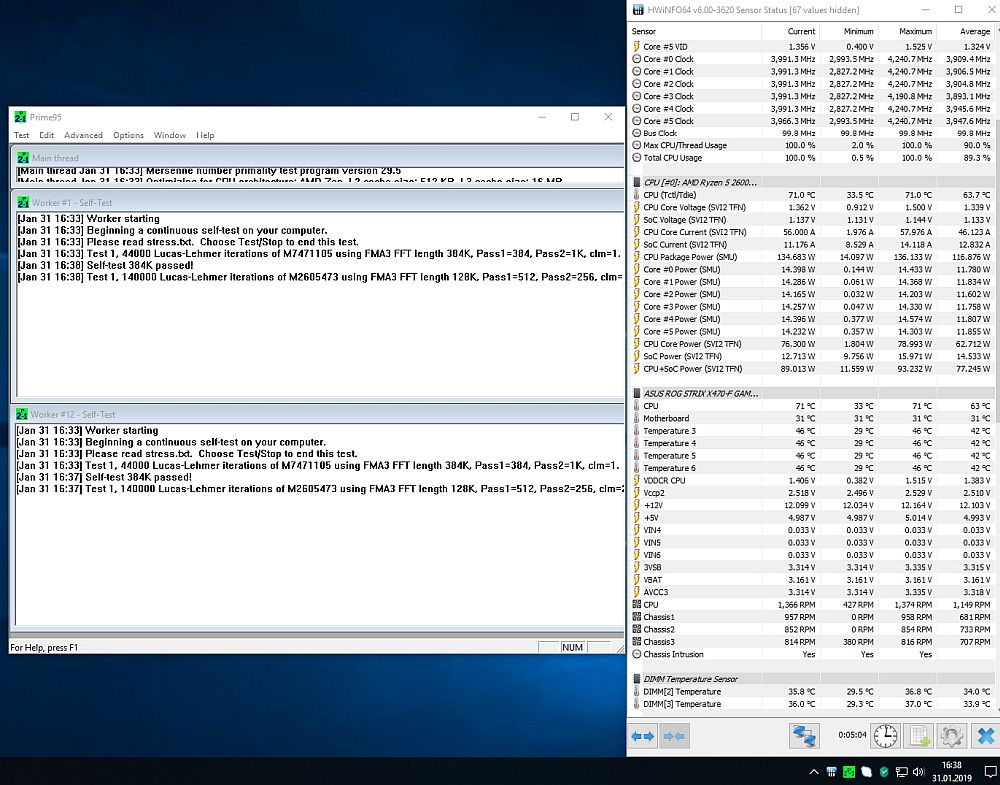This screenshot has height=785, width=1000.
Task: Select the Main thread window title bar
Action: (x=318, y=158)
